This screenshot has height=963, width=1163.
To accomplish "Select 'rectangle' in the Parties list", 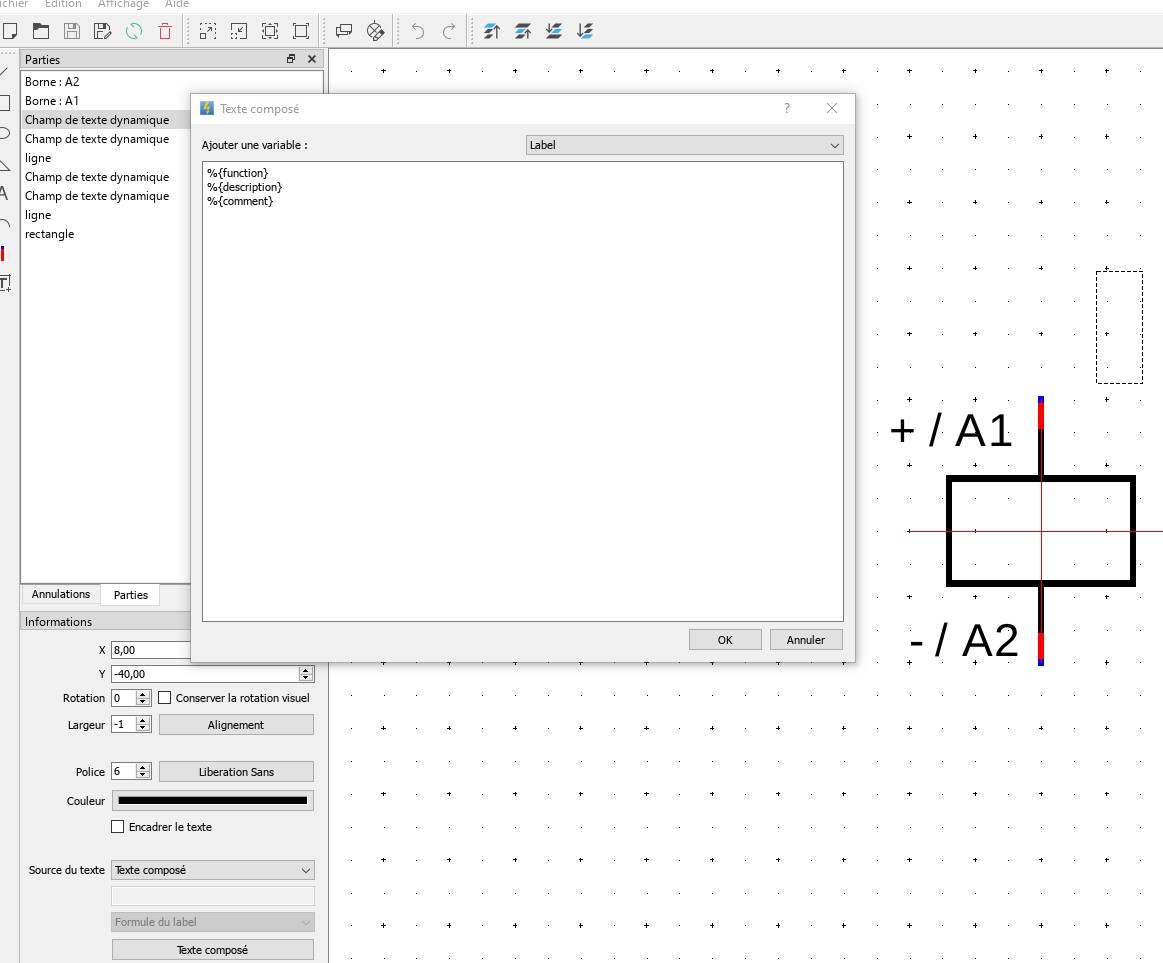I will 50,234.
